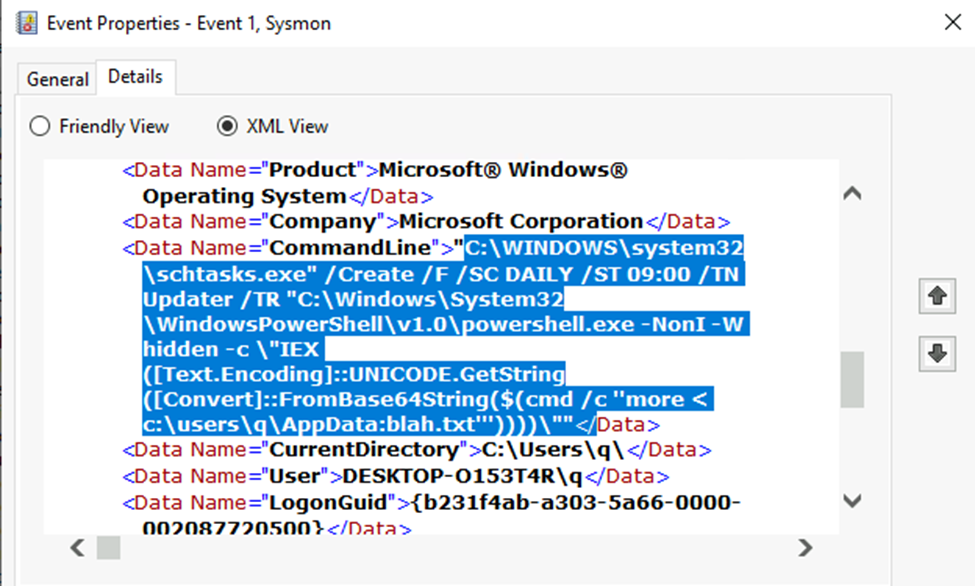Switch to the General tab
The height and width of the screenshot is (586, 975).
coord(56,78)
